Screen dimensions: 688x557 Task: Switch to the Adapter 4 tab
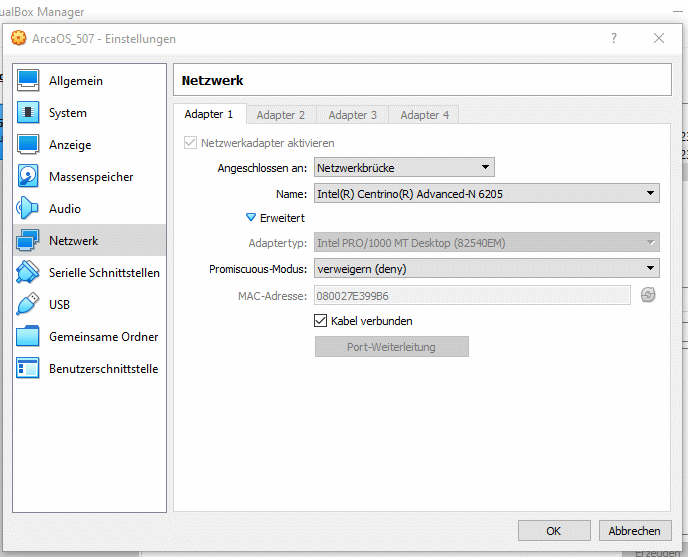(424, 115)
